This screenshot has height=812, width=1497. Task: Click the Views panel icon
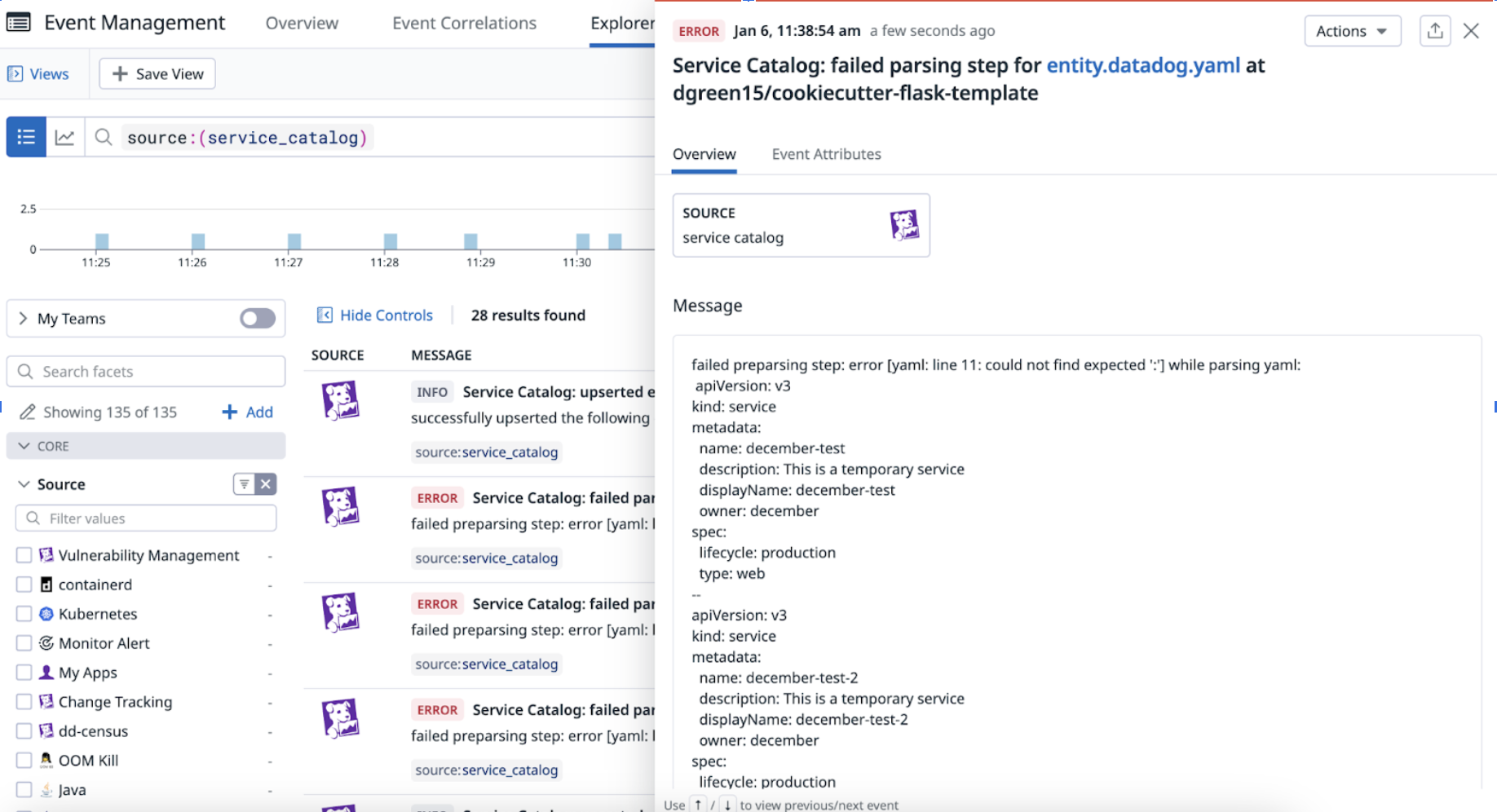point(15,74)
